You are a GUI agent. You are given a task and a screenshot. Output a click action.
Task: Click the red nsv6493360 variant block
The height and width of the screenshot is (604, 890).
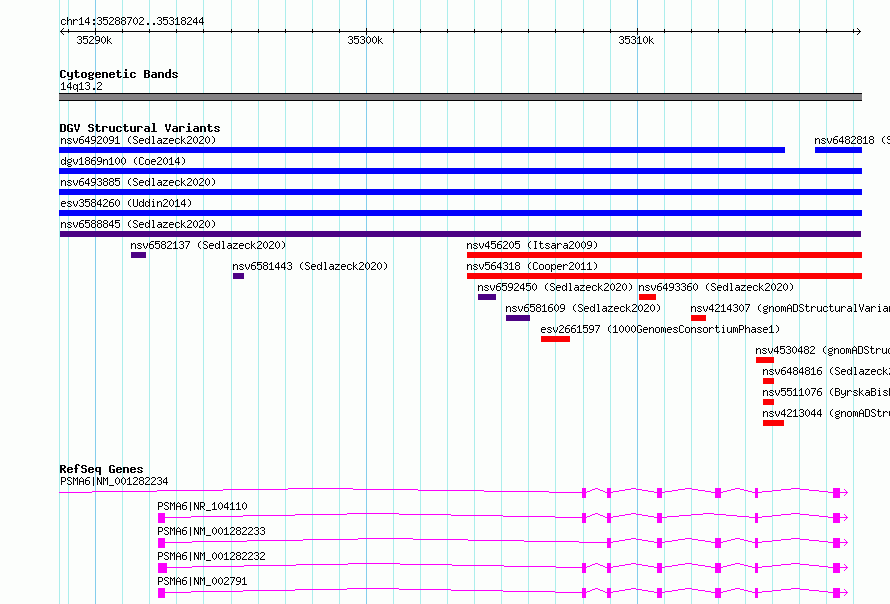coord(648,297)
